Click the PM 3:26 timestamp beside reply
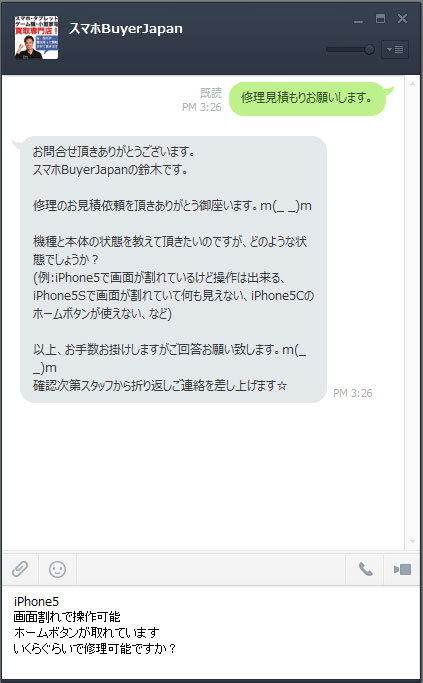This screenshot has width=423, height=683. (353, 393)
